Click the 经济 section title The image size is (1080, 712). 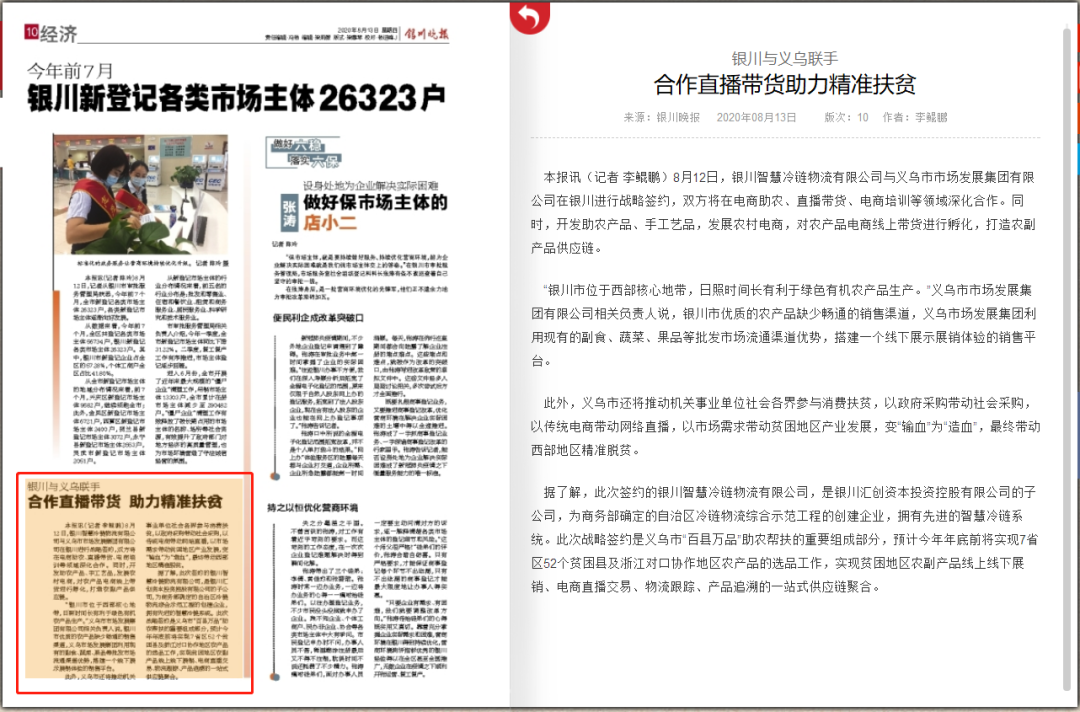[59, 34]
